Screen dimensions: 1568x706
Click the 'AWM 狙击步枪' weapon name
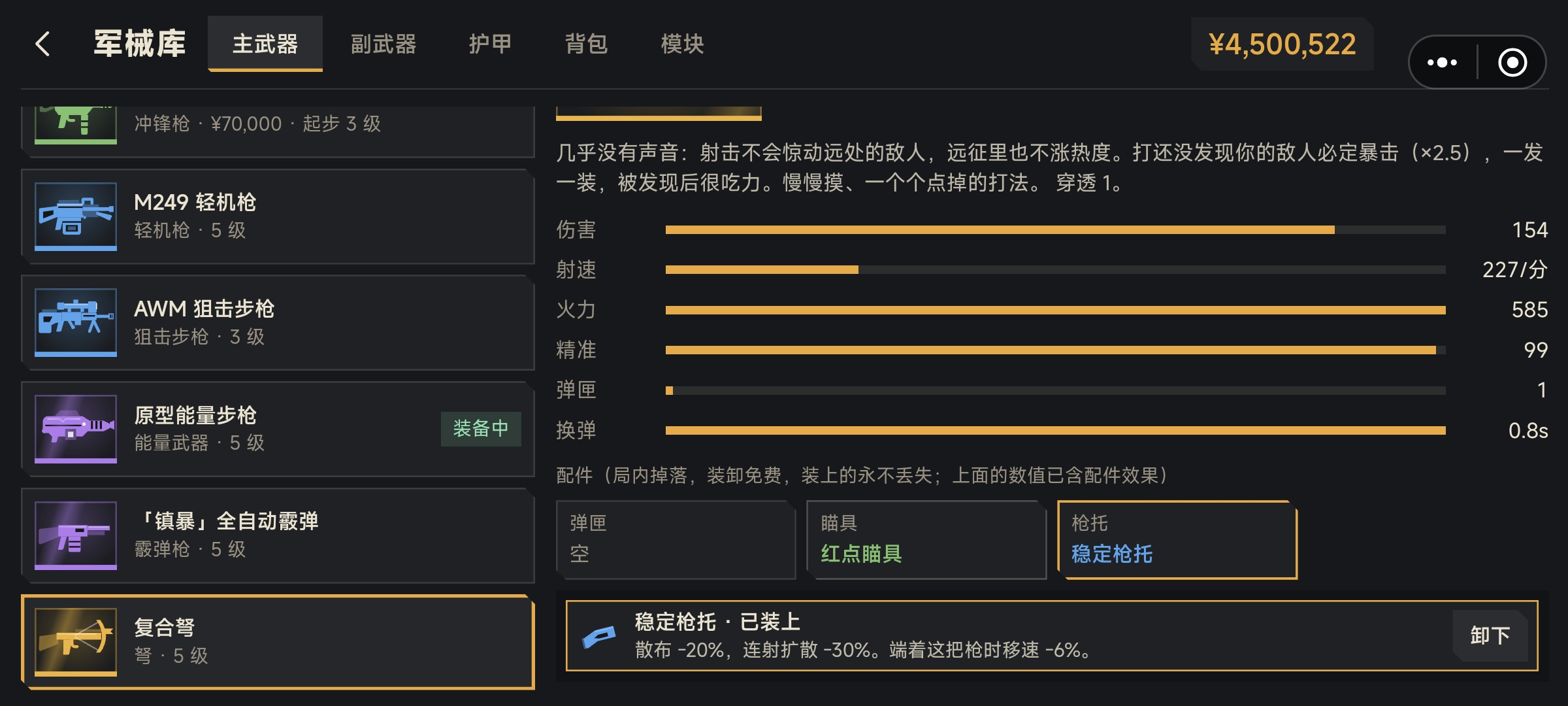(204, 309)
